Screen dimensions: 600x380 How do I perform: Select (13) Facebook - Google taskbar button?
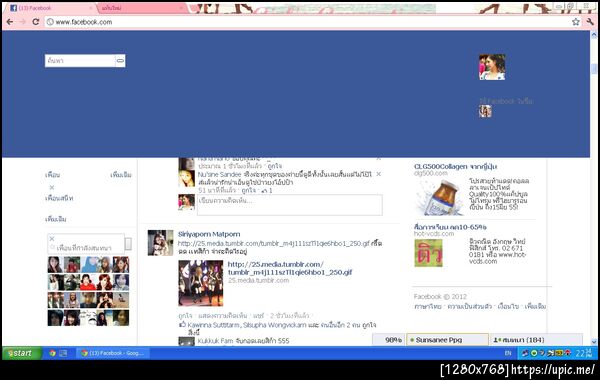[113, 353]
